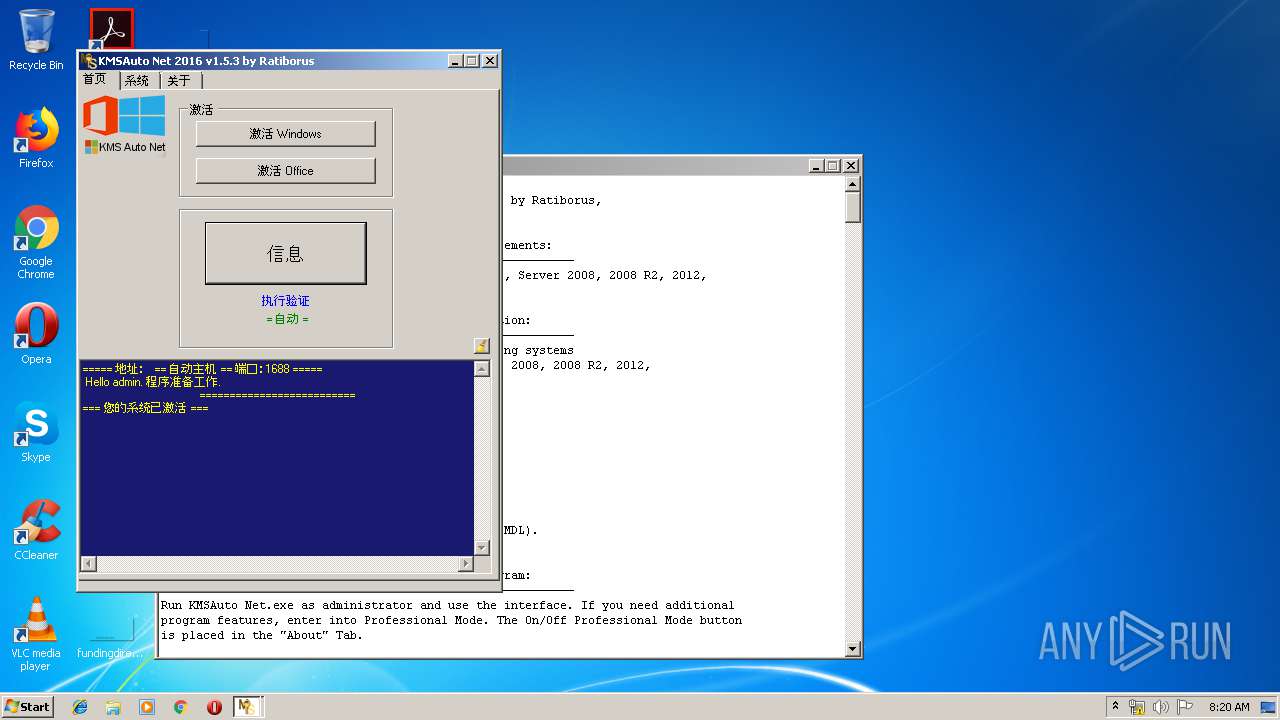Click 'is placed in the "About" Tab.' line
1280x720 pixels.
262,635
